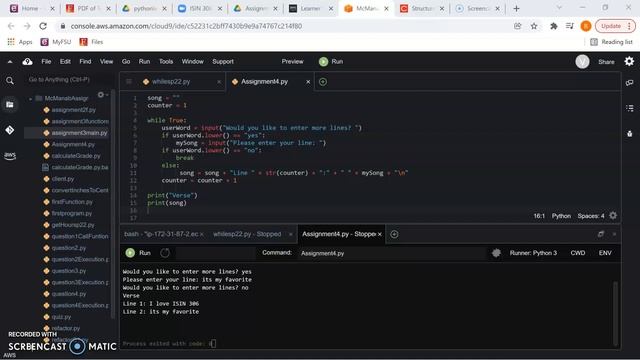Viewport: 640px width, 360px height.
Task: Open the AWS toolkit sidebar icon
Action: [10, 156]
